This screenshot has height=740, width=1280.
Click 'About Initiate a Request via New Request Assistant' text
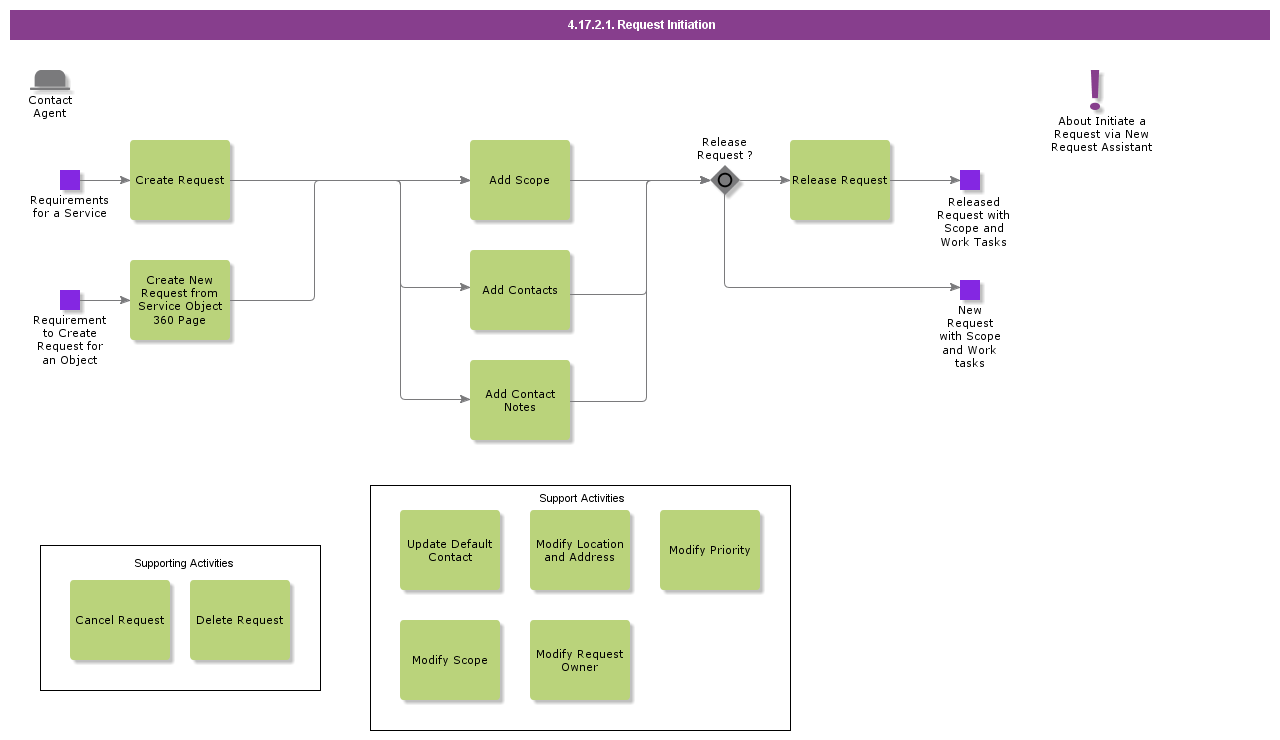click(1102, 134)
